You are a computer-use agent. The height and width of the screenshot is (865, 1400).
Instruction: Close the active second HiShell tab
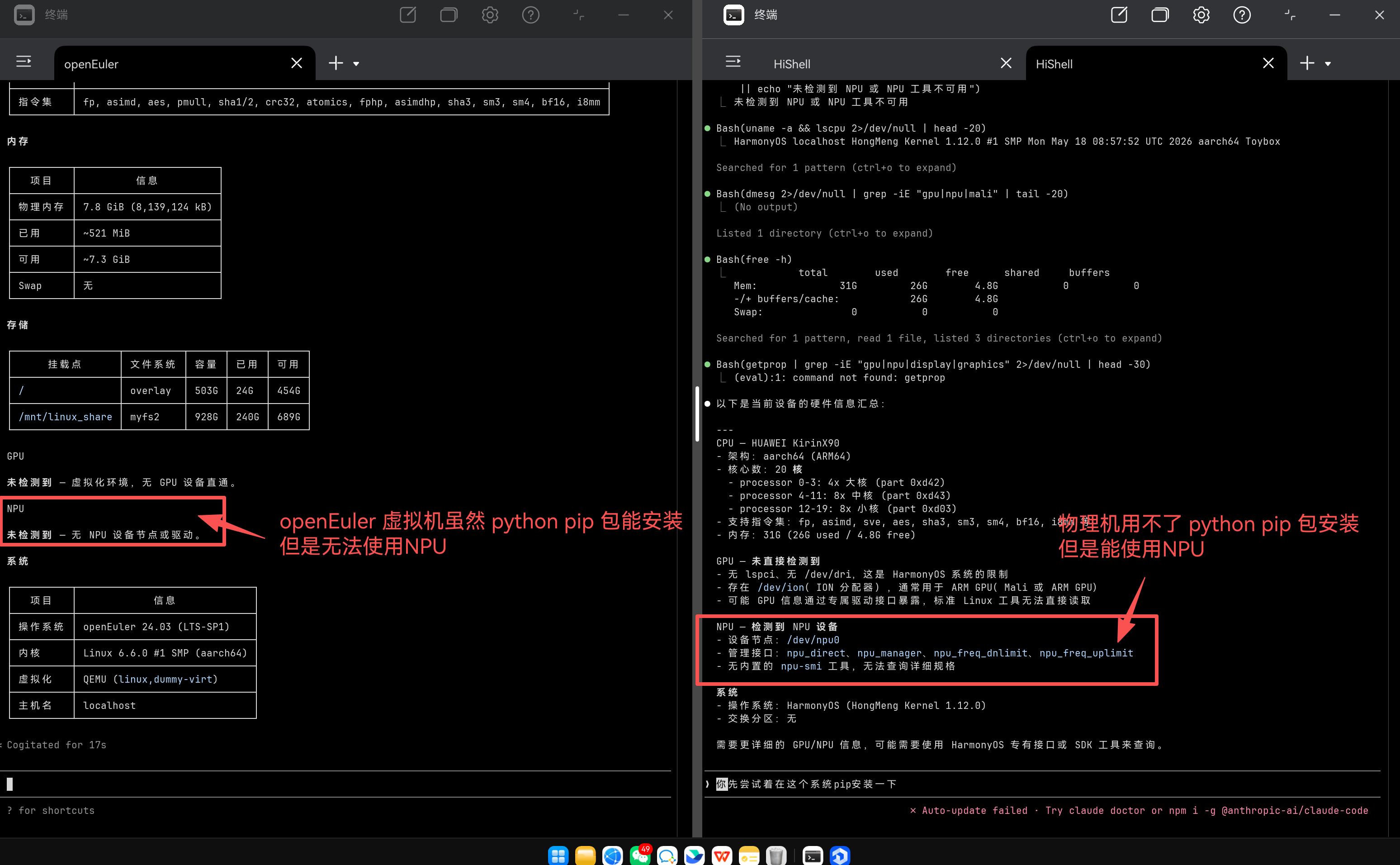point(1268,63)
